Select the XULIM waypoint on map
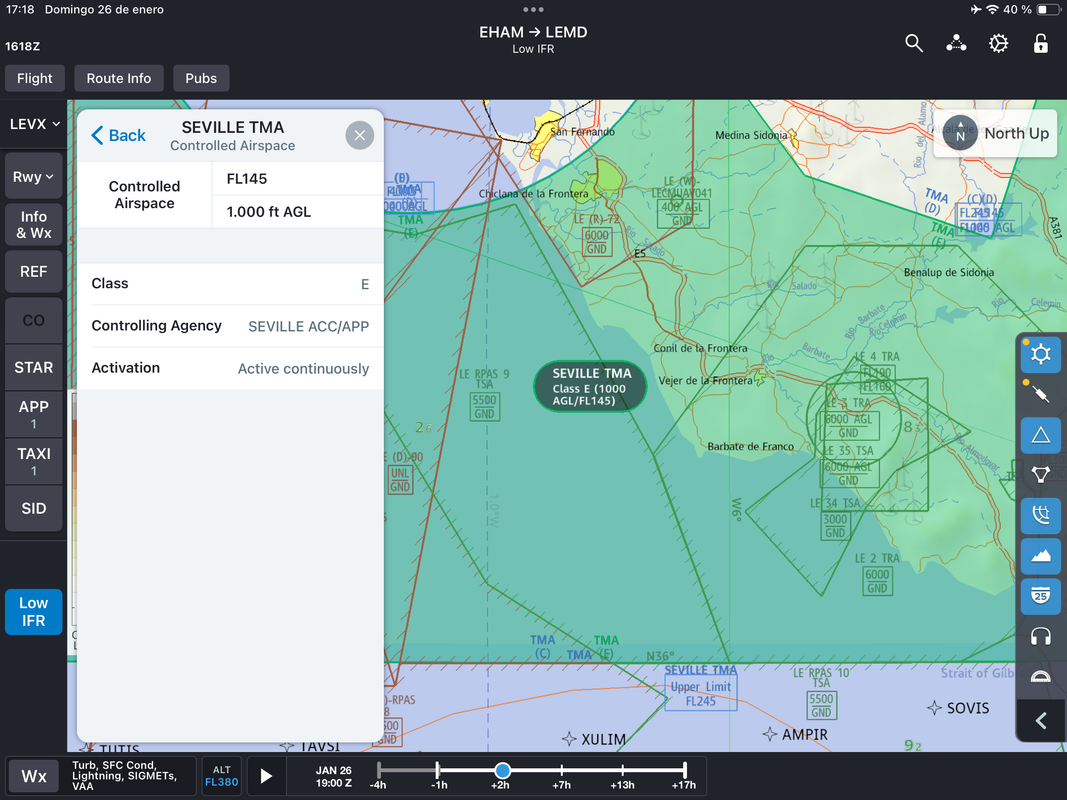This screenshot has height=800, width=1067. [x=594, y=739]
